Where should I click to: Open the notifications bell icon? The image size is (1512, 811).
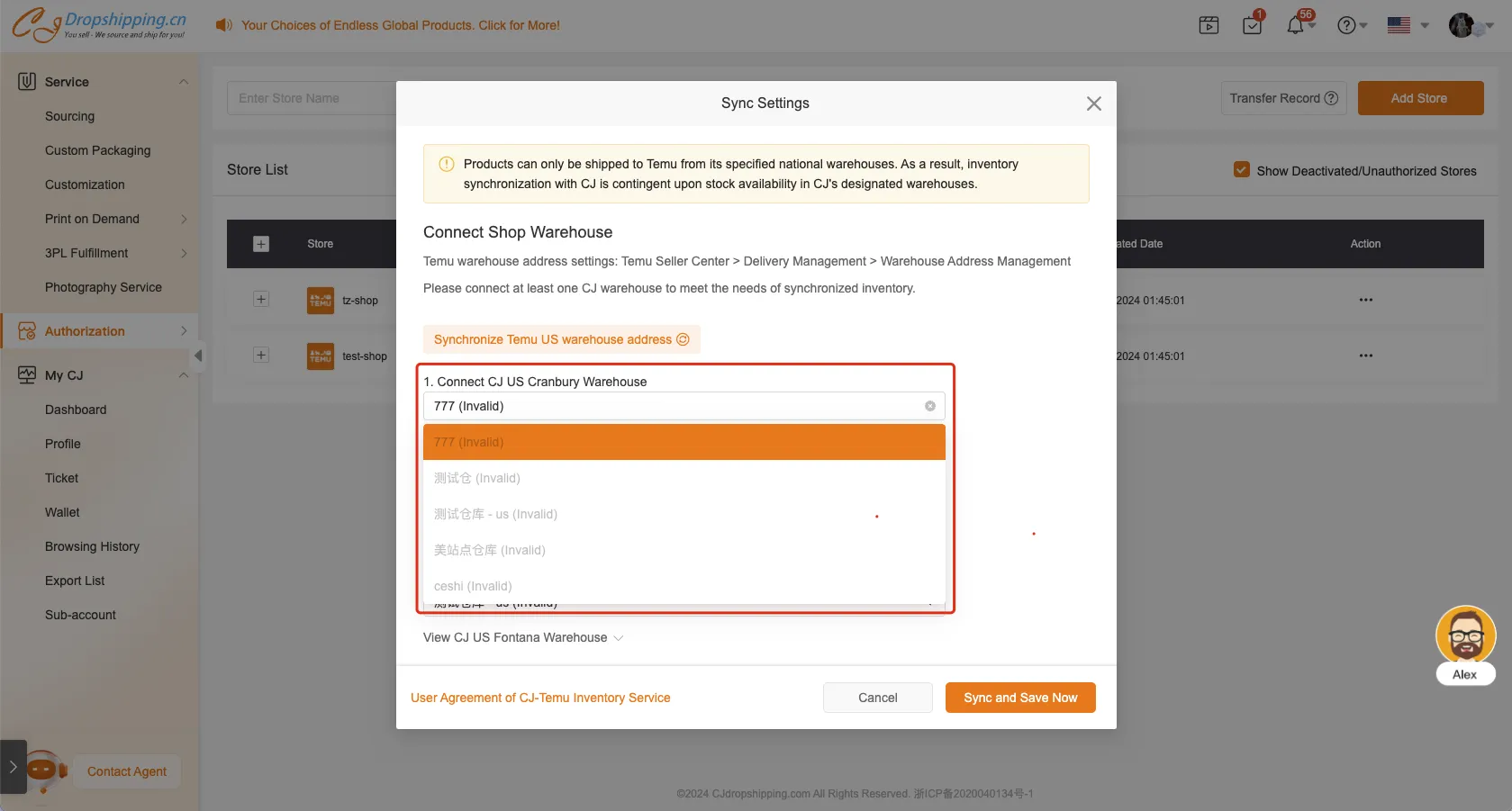tap(1296, 25)
